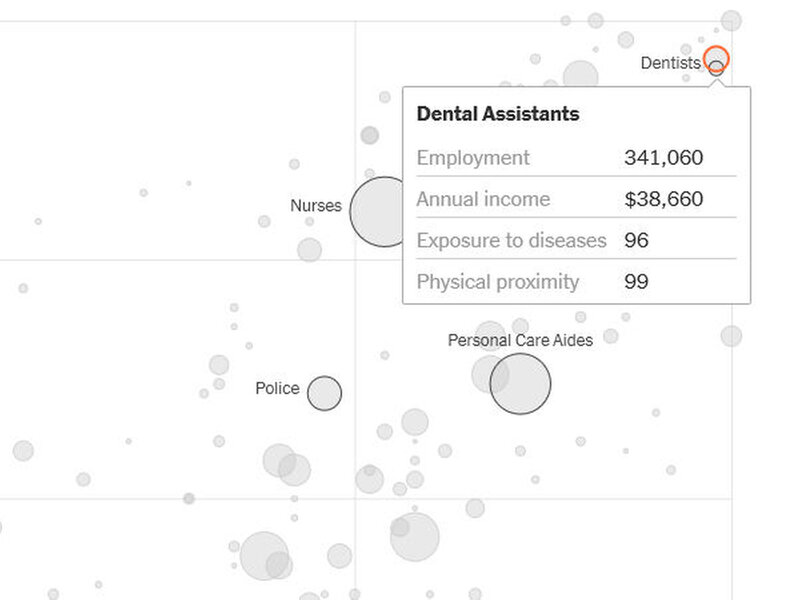This screenshot has height=600, width=800.
Task: Click the Dentists label
Action: point(670,63)
